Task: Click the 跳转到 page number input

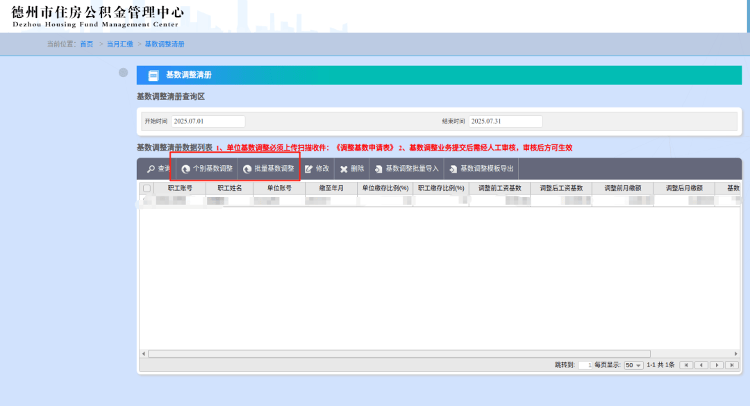Action: (x=583, y=365)
